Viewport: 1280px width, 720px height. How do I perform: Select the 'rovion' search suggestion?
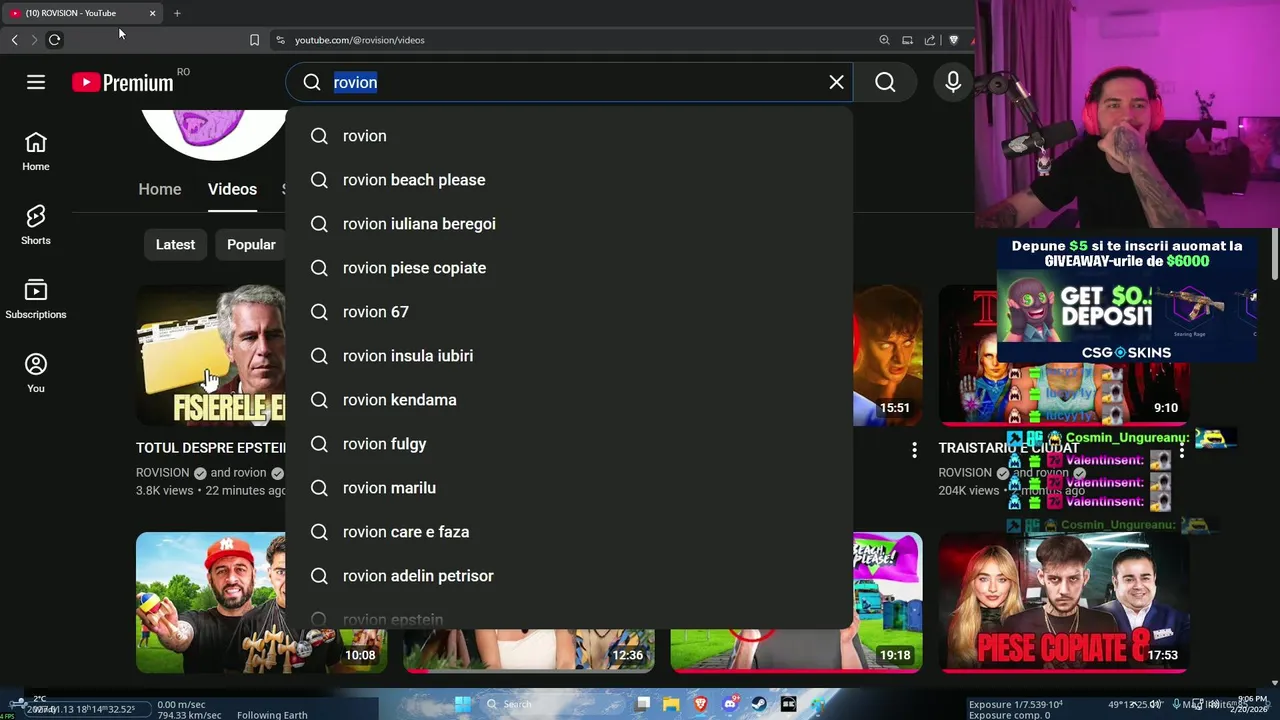point(569,136)
